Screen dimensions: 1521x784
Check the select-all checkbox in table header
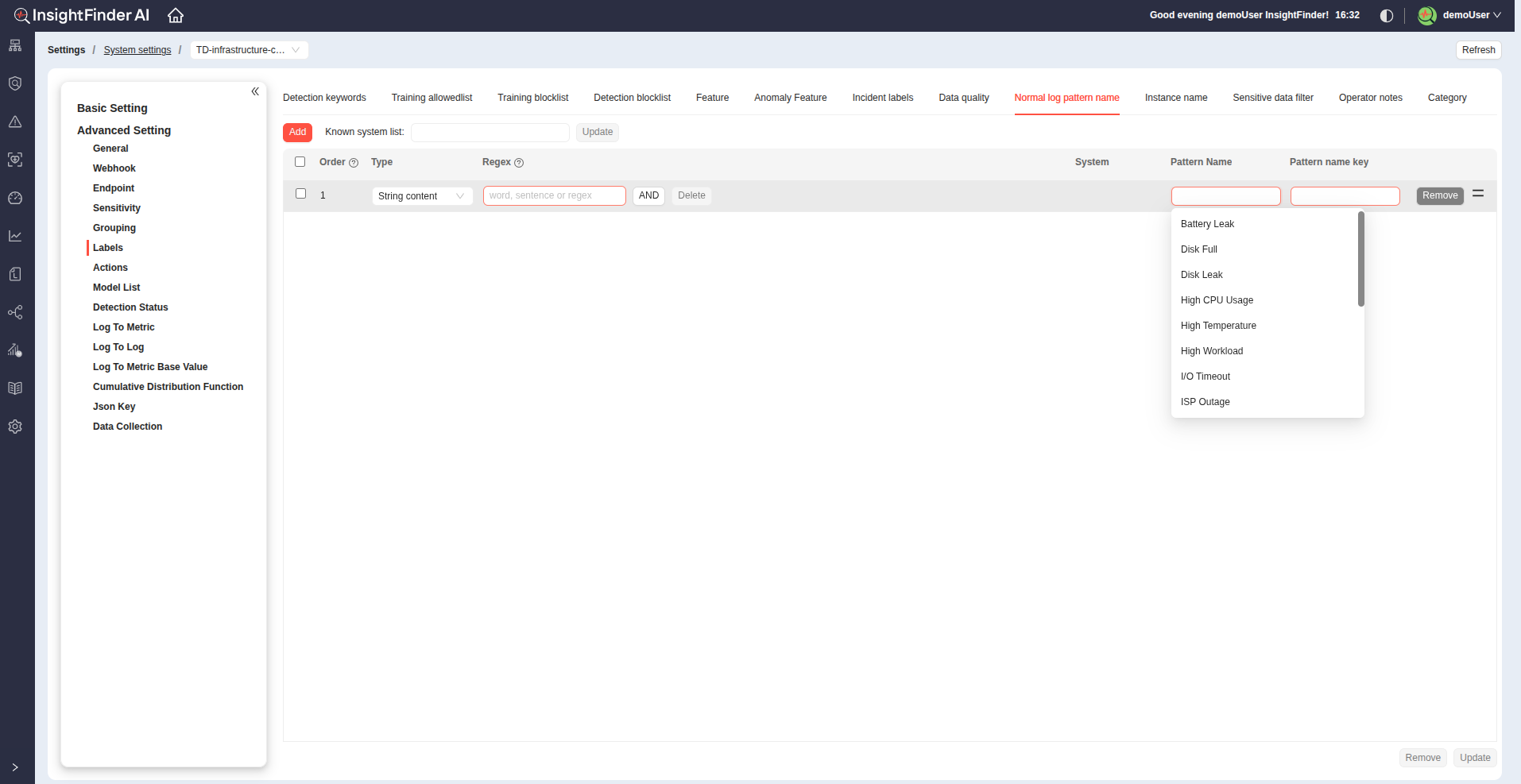(300, 162)
